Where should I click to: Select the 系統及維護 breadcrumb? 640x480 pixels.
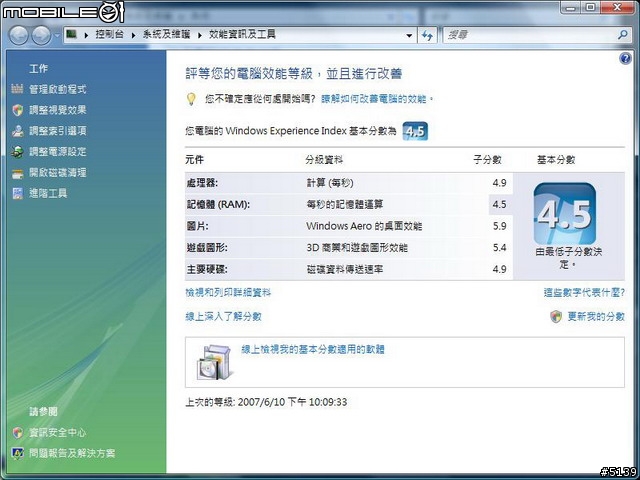(166, 34)
